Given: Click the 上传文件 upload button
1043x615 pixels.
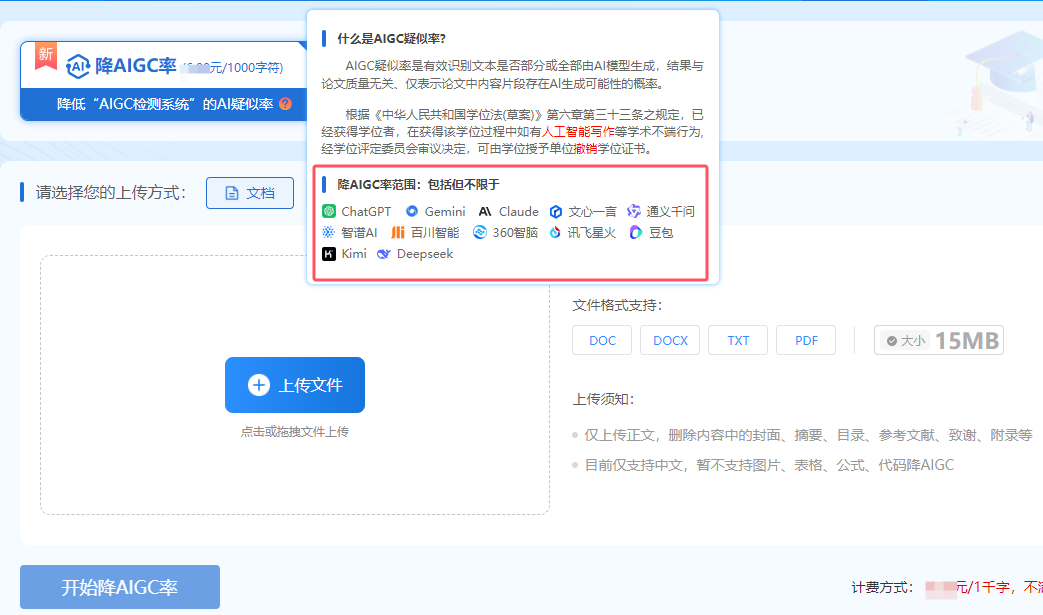Looking at the screenshot, I should 295,385.
